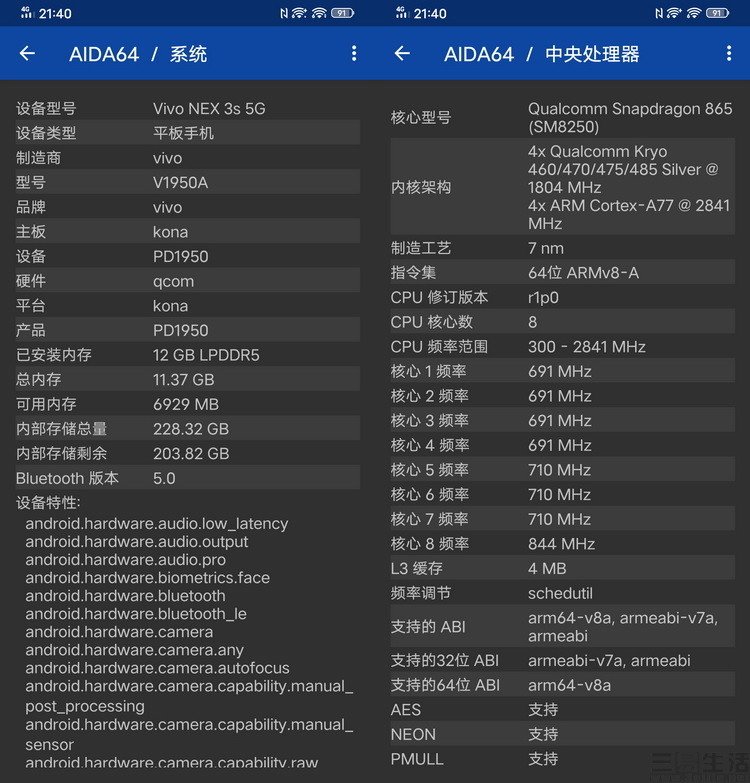
Task: Select the value '300 - 2841 MHz'
Action: tap(587, 346)
